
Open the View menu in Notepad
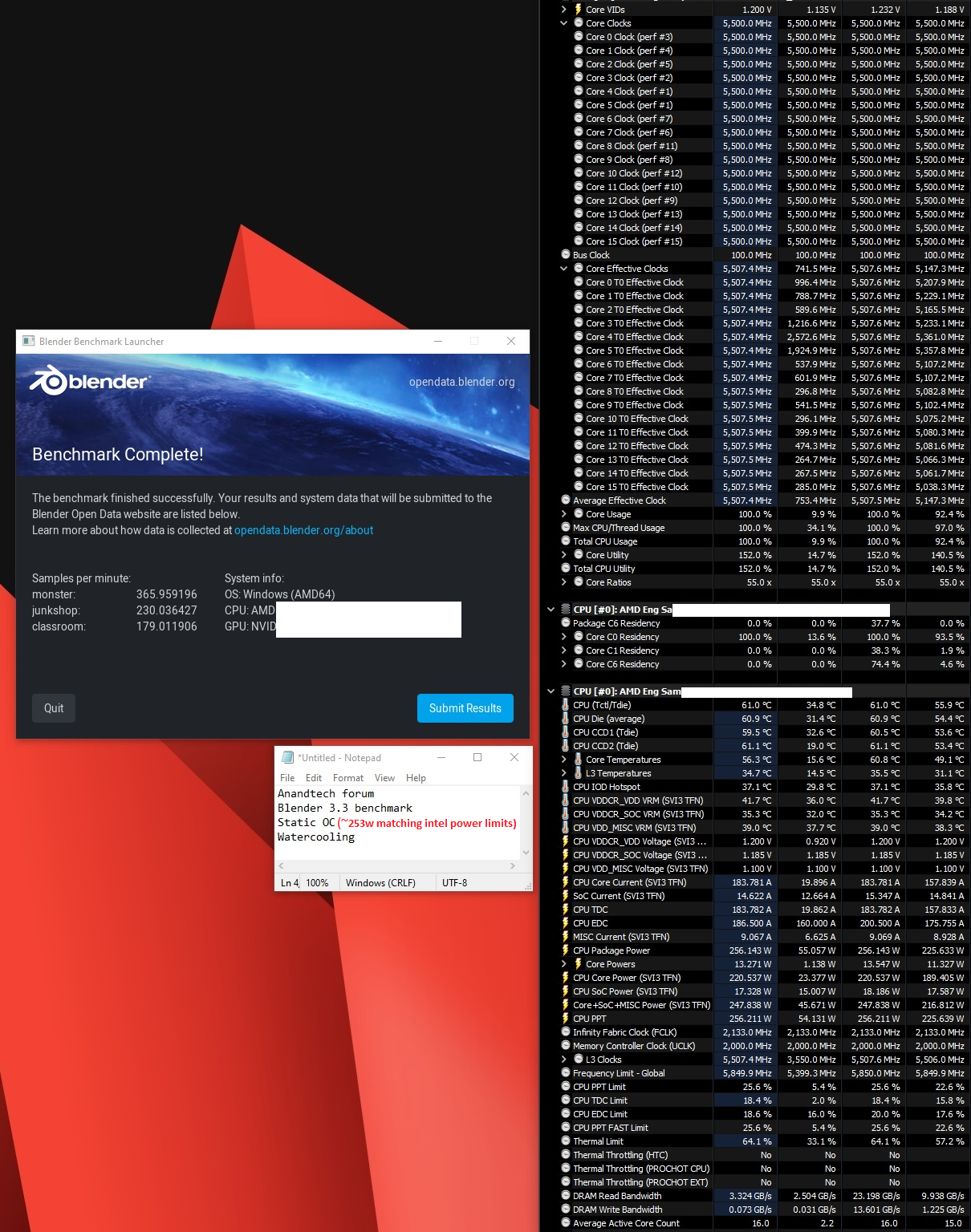click(x=384, y=777)
